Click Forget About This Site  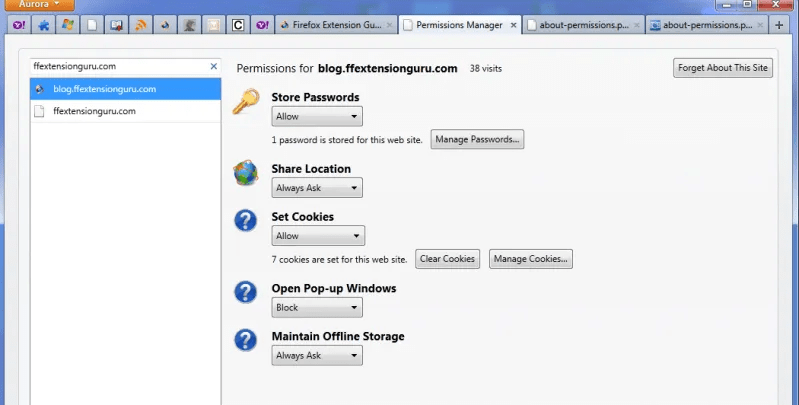coord(723,68)
